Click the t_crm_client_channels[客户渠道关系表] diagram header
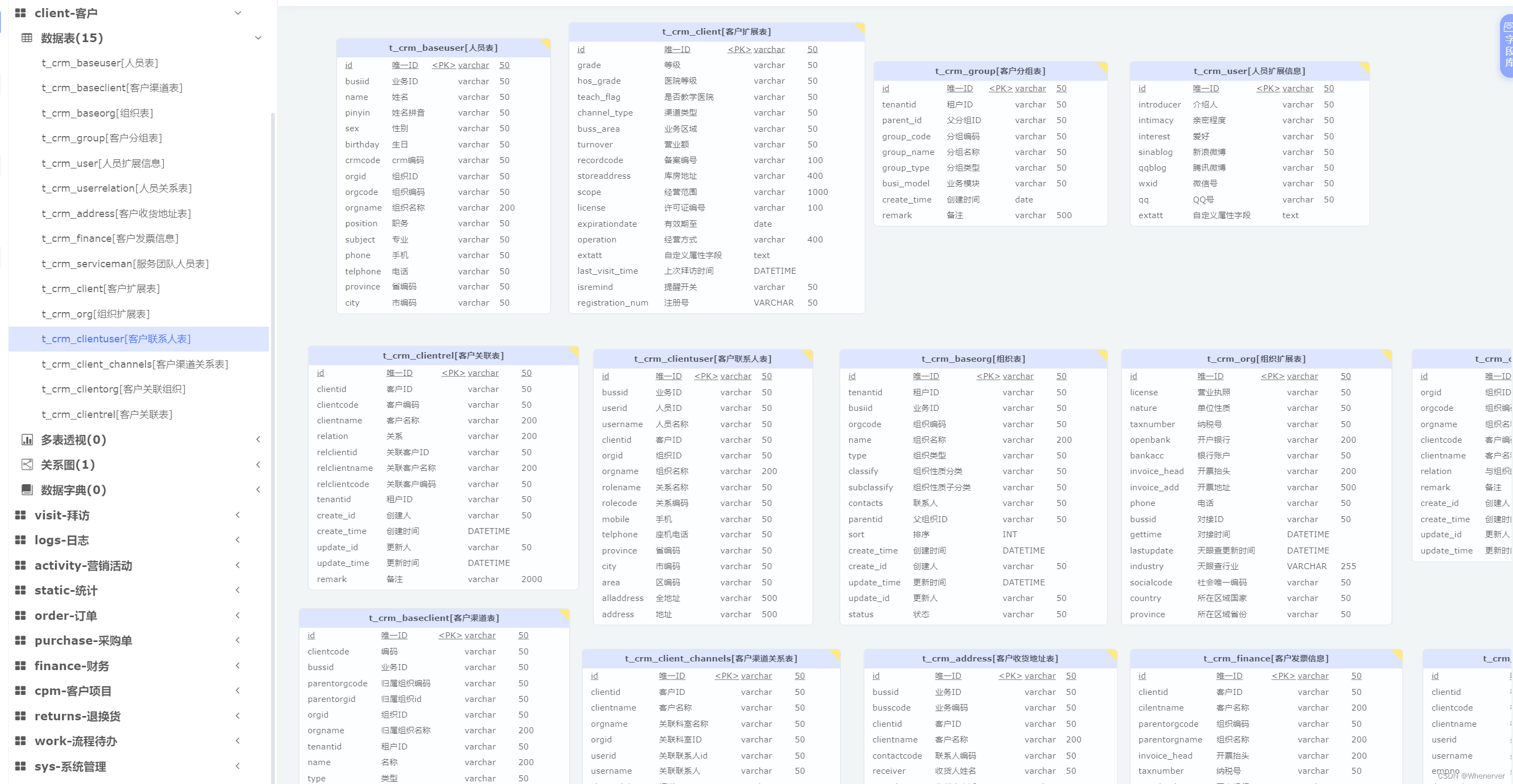Screen dimensions: 1513x784 (711, 658)
